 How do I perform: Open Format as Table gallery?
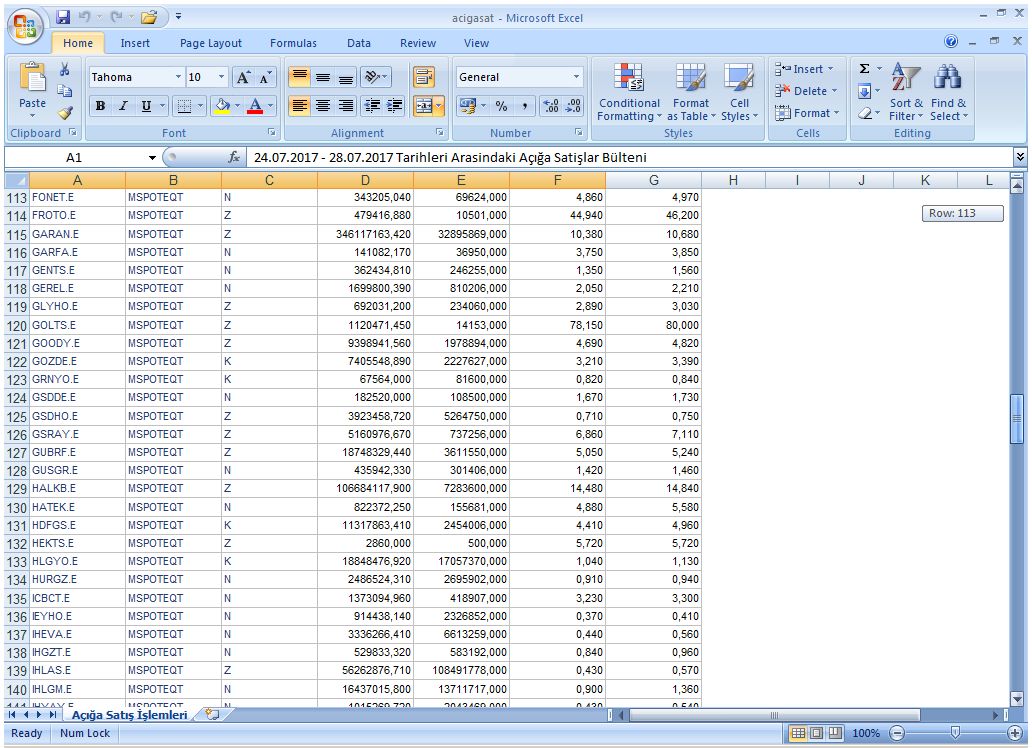691,92
